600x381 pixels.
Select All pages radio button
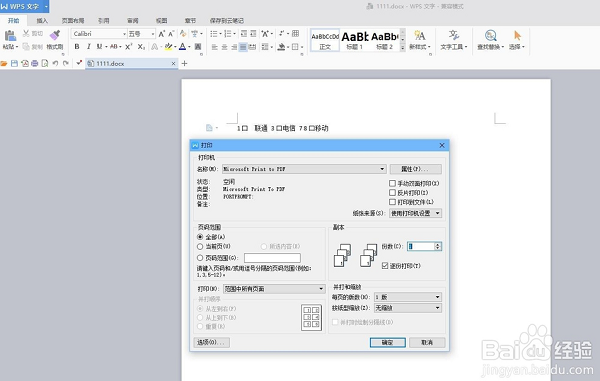[x=200, y=237]
